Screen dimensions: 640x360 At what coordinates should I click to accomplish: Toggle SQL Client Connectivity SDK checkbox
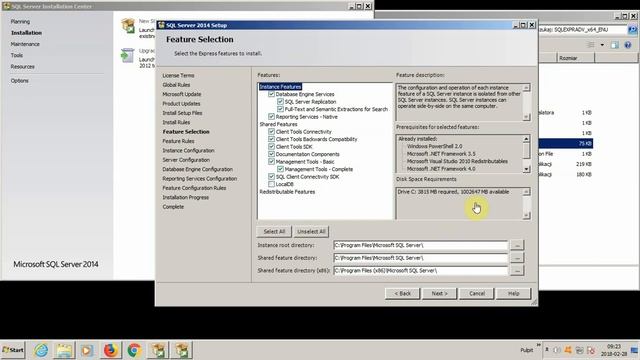pyautogui.click(x=271, y=176)
